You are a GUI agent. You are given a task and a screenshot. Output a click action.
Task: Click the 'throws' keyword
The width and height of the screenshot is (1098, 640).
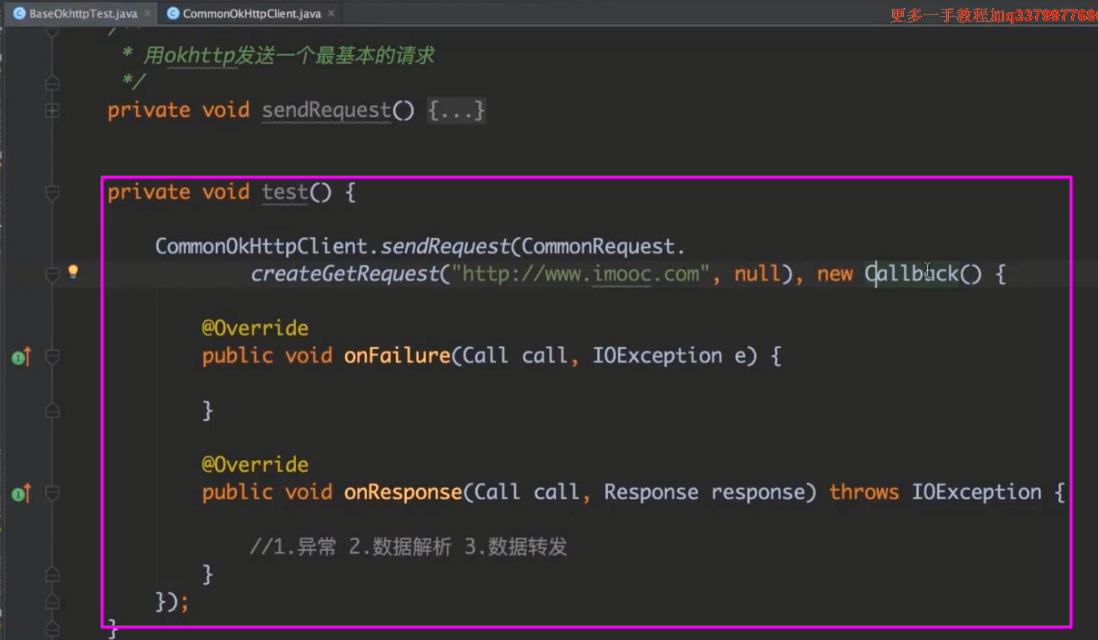click(x=863, y=492)
